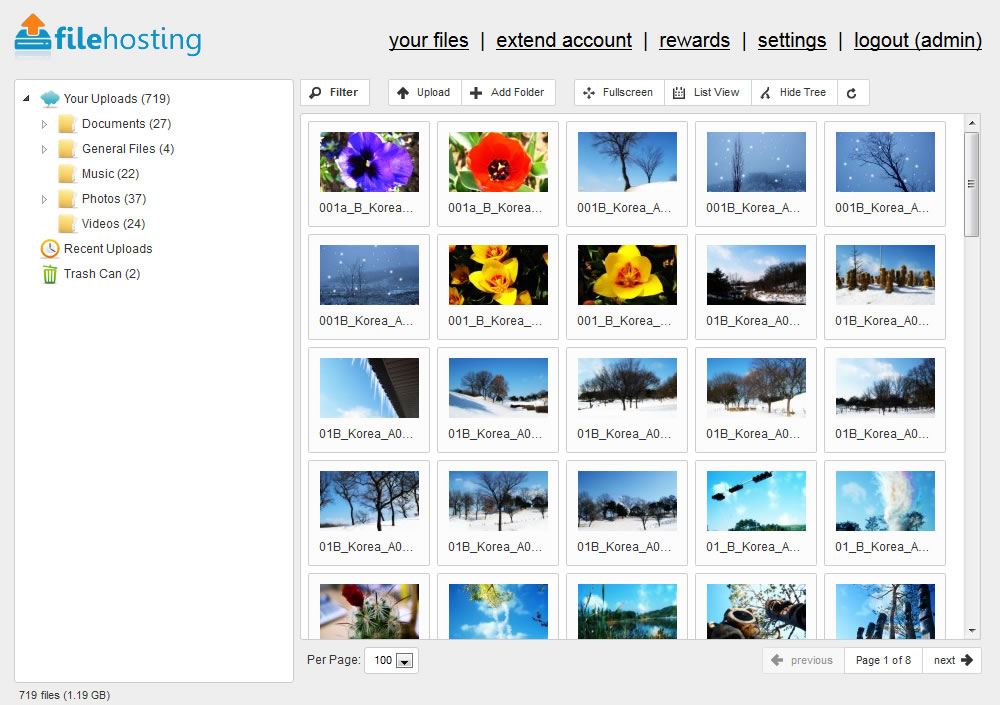Click the filehosting logo

pos(108,37)
